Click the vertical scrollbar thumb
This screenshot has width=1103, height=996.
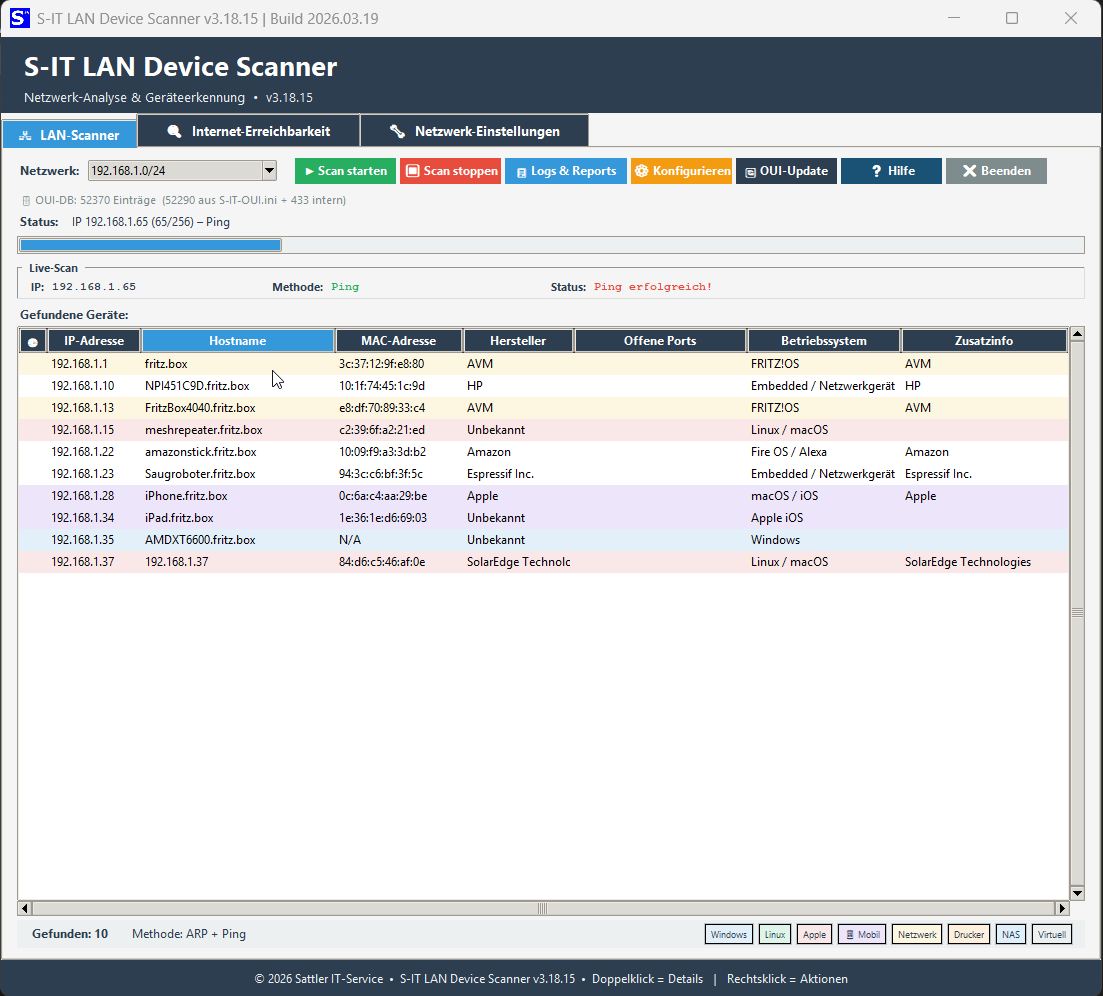pos(1077,613)
